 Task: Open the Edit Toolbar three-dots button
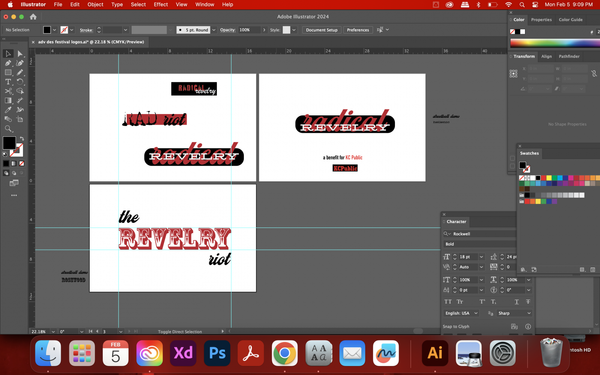click(14, 195)
